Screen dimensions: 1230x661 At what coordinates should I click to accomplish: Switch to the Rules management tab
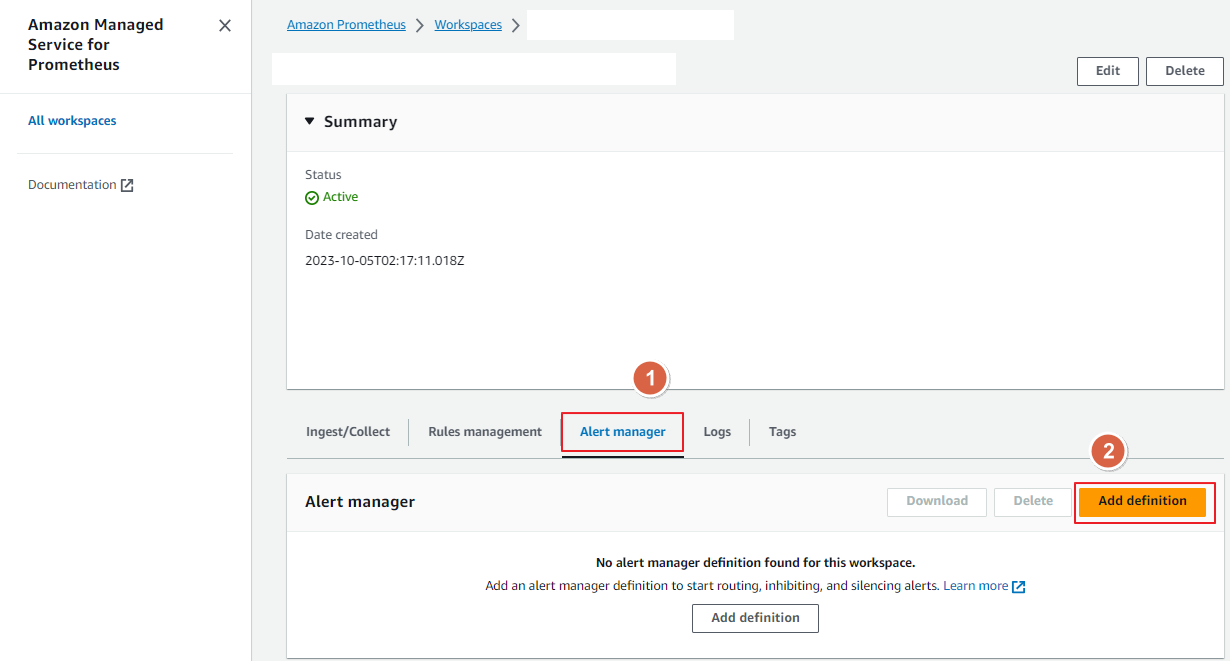(x=485, y=432)
